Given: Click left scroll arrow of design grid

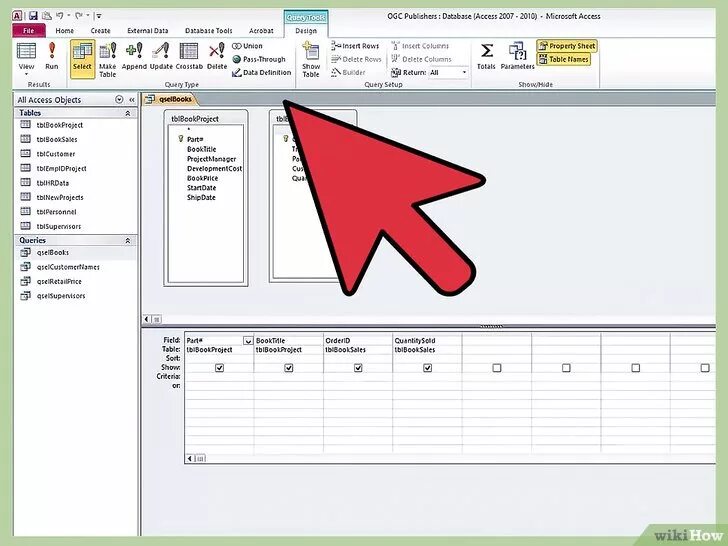Looking at the screenshot, I should (189, 458).
